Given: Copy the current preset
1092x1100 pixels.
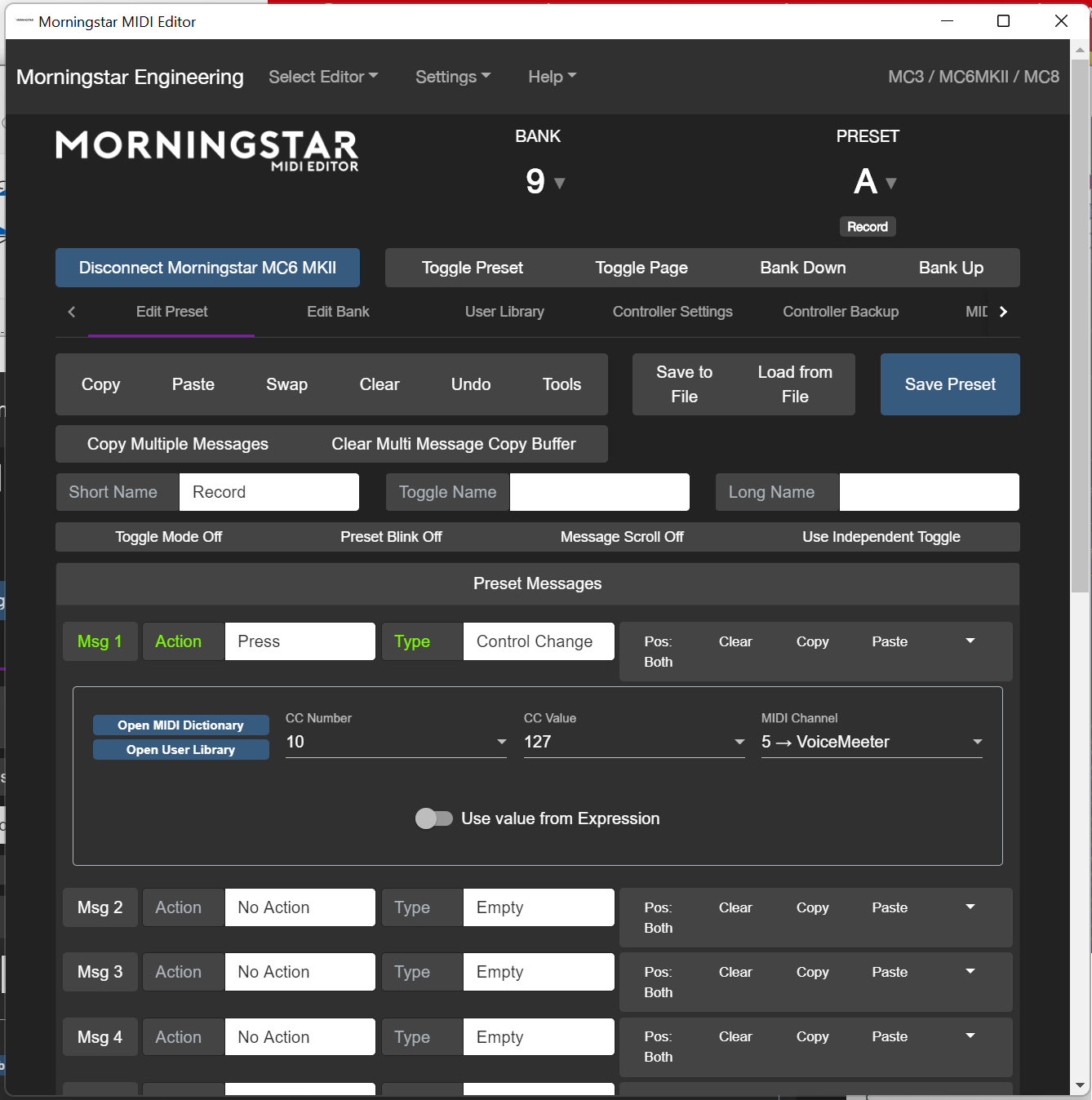Looking at the screenshot, I should [x=100, y=384].
